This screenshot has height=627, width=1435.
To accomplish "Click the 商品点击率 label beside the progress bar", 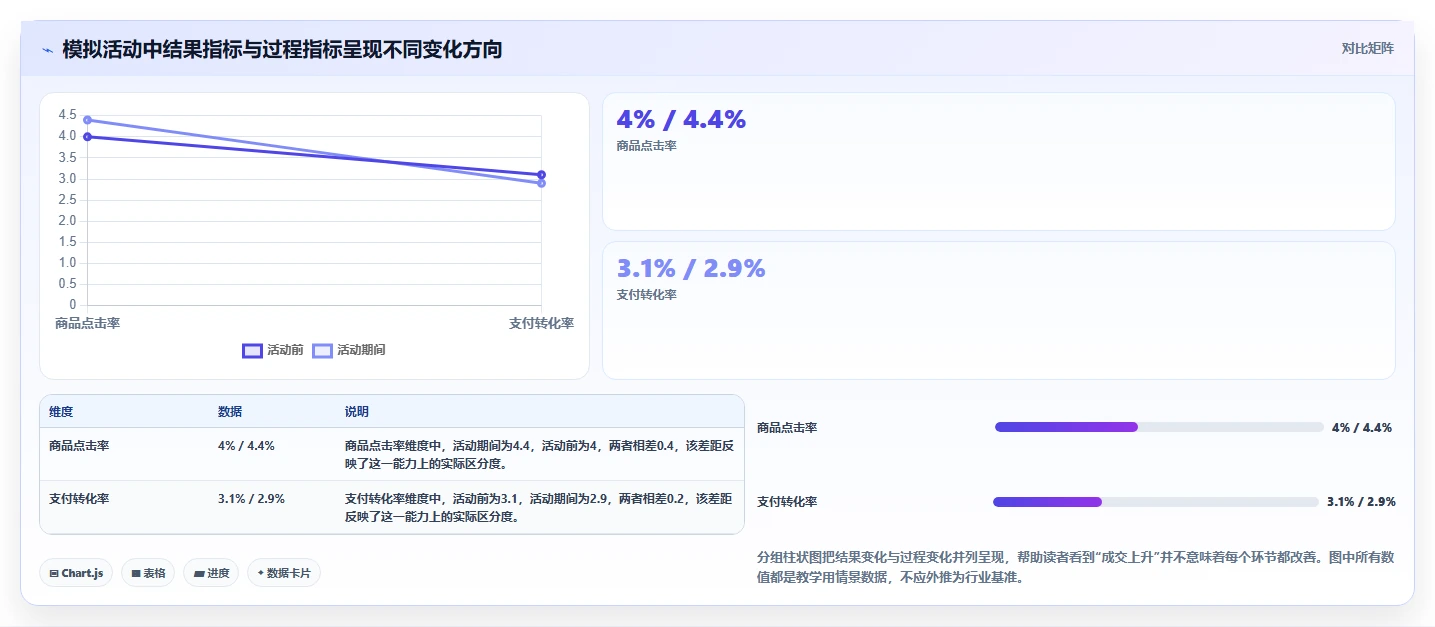I will (787, 428).
